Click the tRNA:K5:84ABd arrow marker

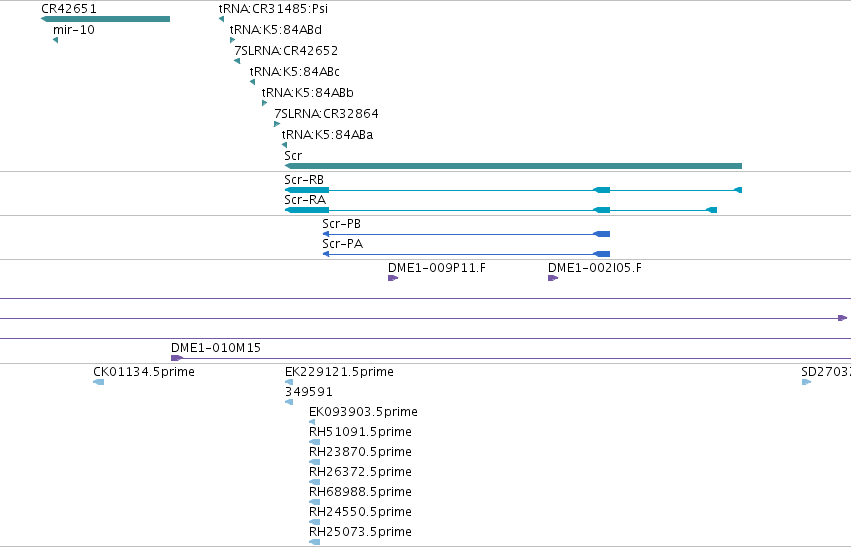tap(232, 40)
